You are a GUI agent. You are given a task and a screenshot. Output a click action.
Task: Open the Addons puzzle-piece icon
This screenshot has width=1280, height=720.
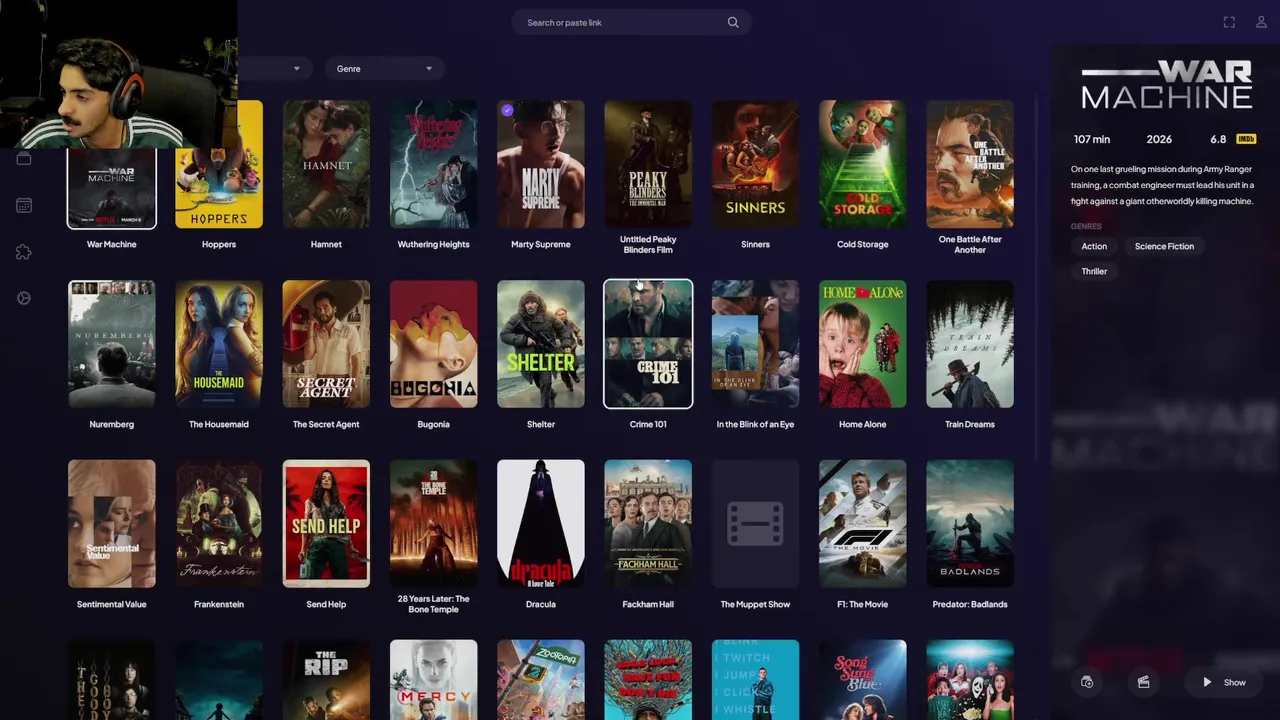click(24, 252)
